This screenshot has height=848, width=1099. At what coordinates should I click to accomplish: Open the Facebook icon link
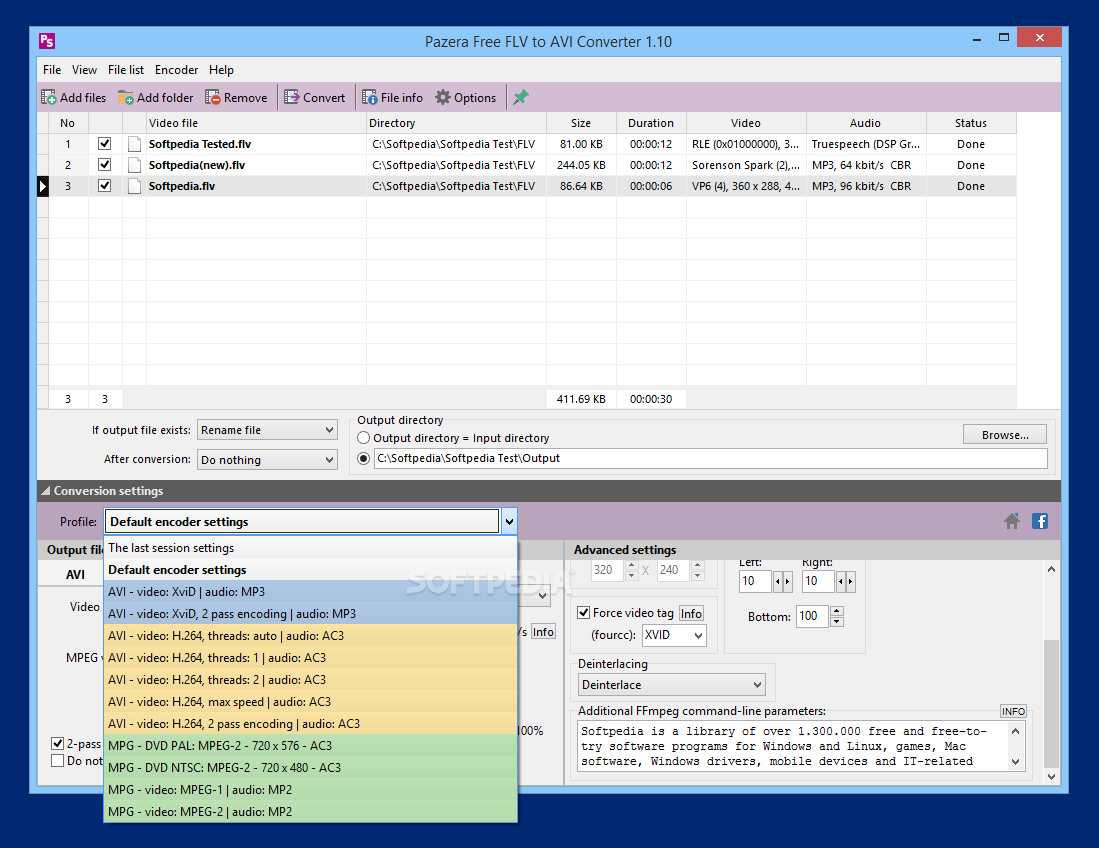pos(1039,521)
